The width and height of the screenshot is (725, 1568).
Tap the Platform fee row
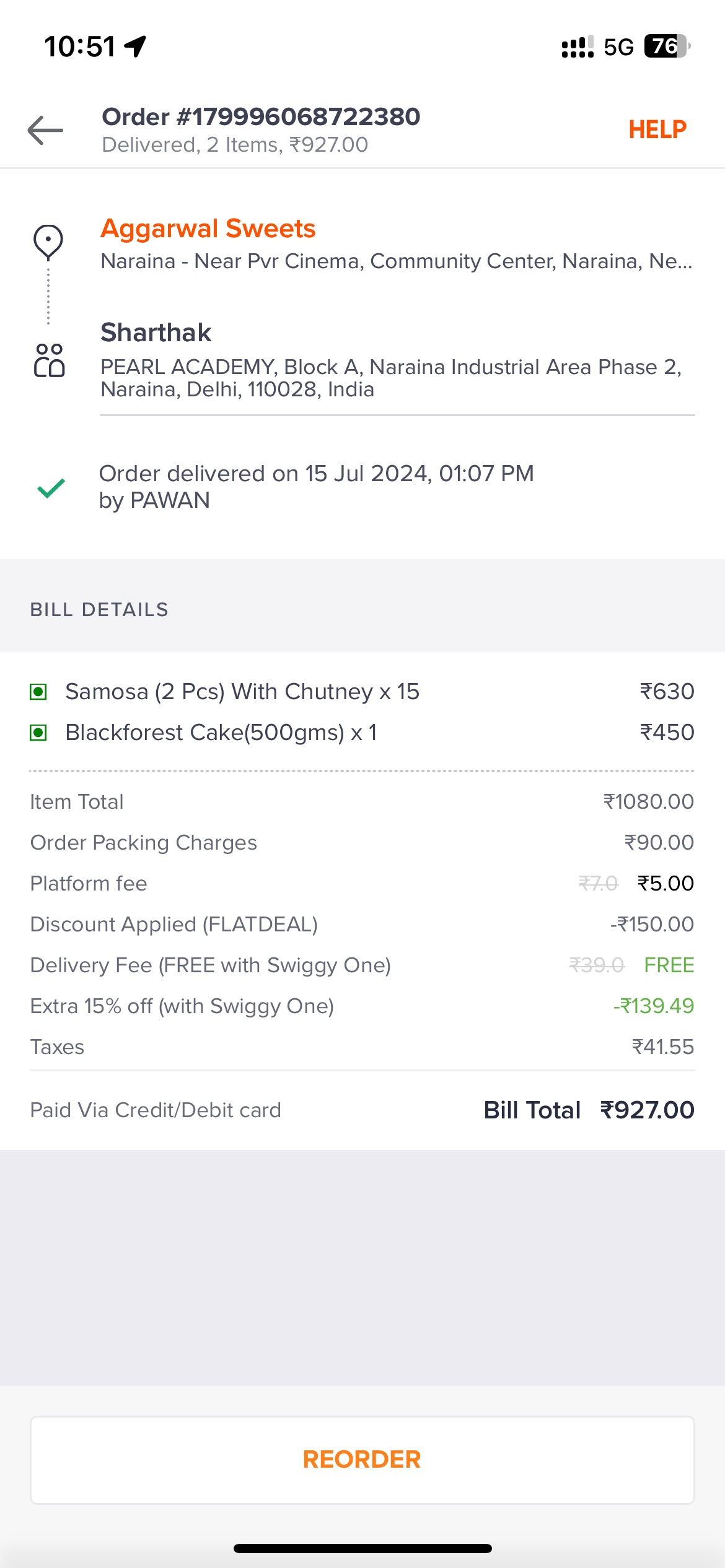362,883
